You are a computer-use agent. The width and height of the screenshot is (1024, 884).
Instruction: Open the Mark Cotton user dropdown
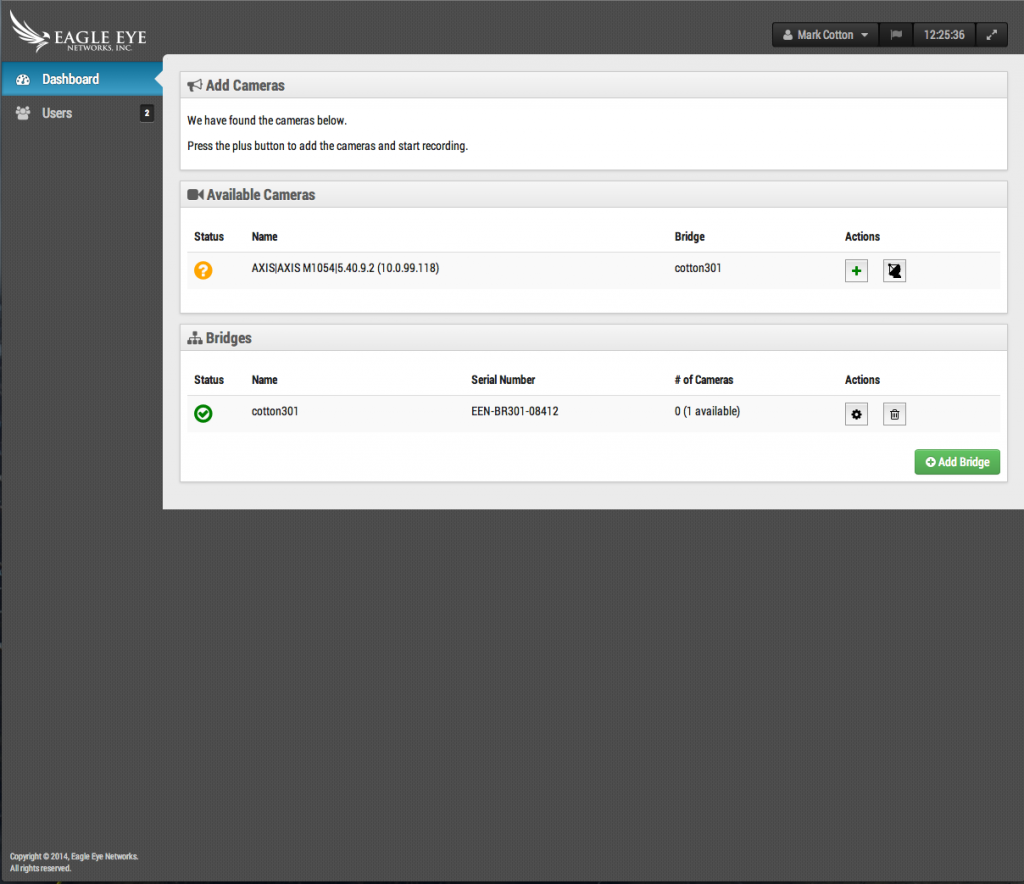tap(825, 35)
